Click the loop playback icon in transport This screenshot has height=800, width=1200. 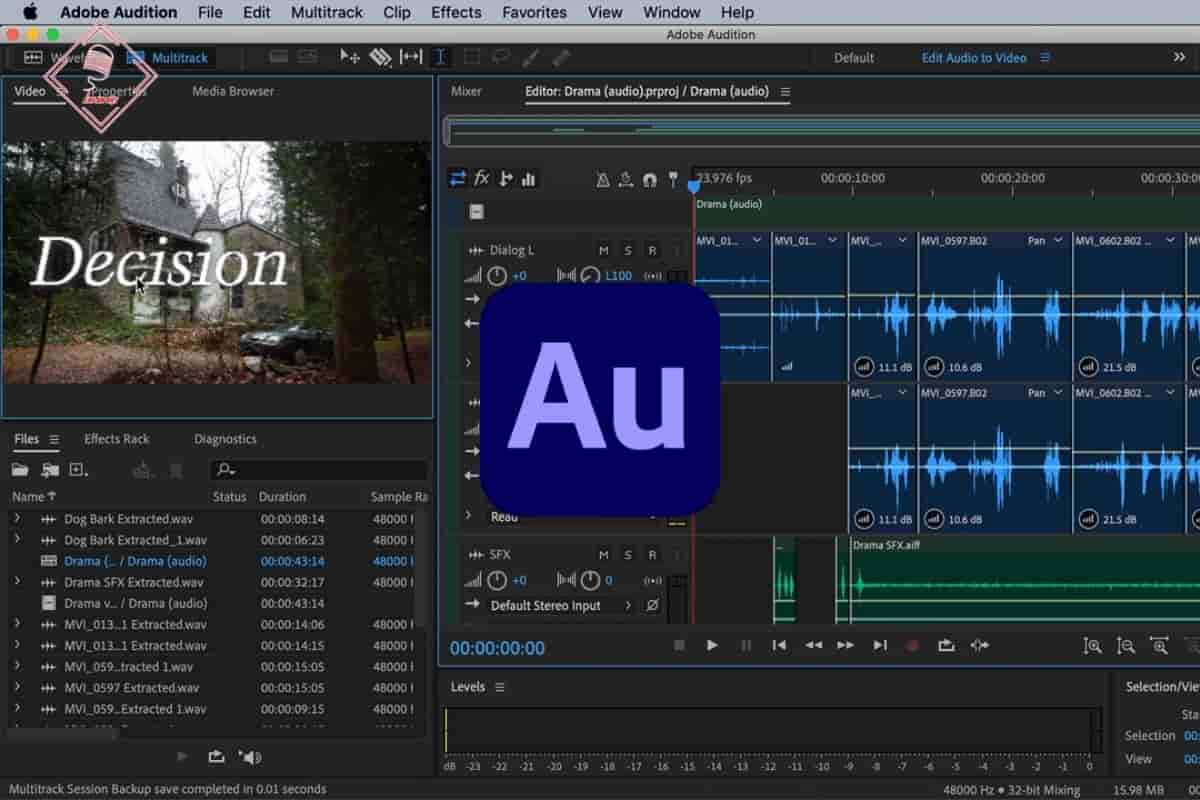946,645
